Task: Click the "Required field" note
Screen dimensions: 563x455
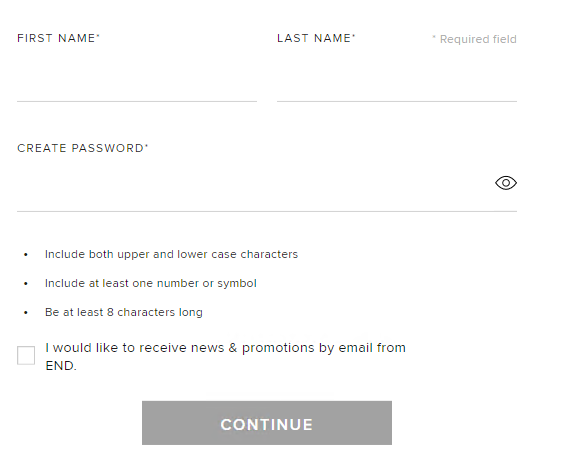Action: [x=474, y=39]
